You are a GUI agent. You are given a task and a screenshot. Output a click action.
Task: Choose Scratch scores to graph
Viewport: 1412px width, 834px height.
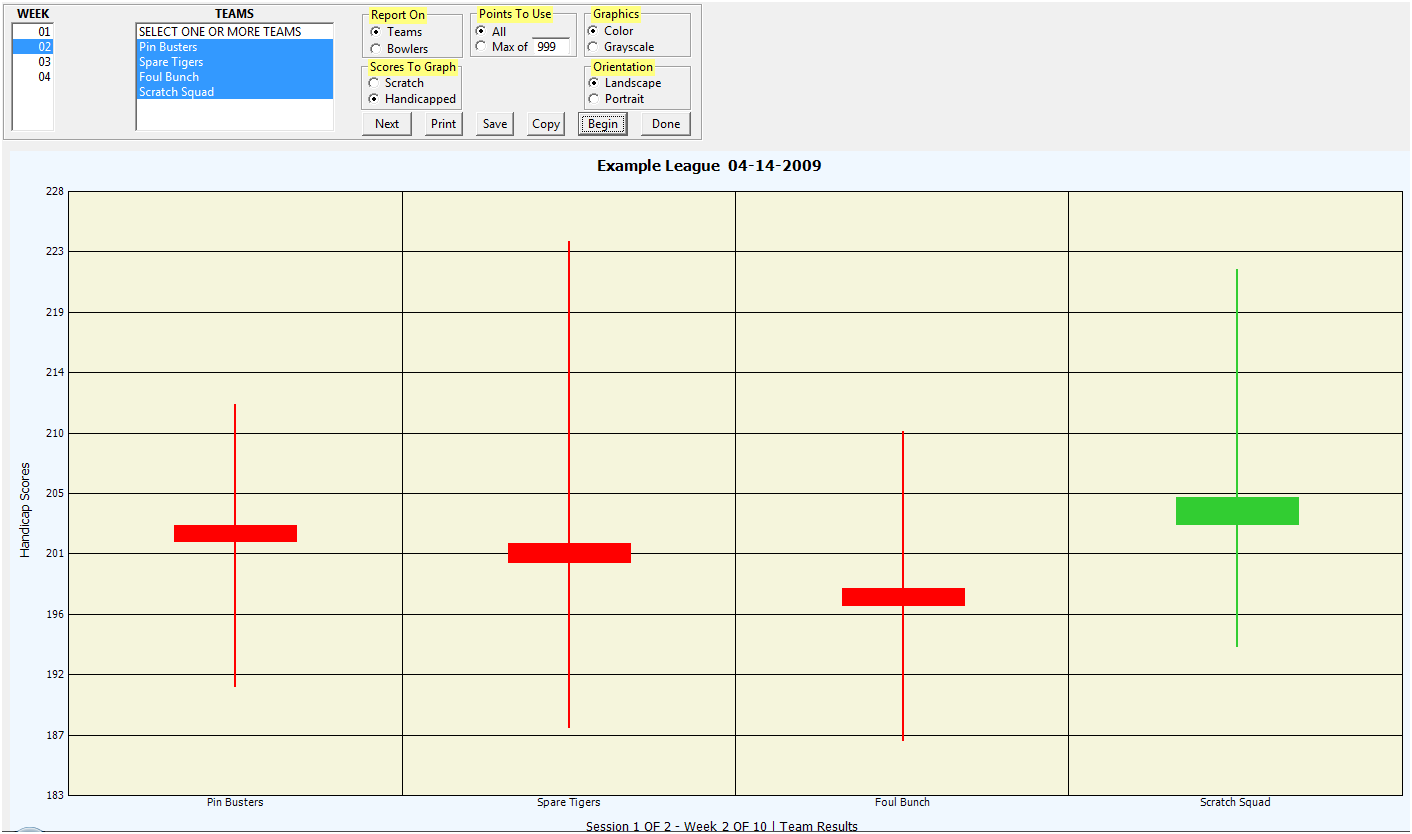[374, 83]
